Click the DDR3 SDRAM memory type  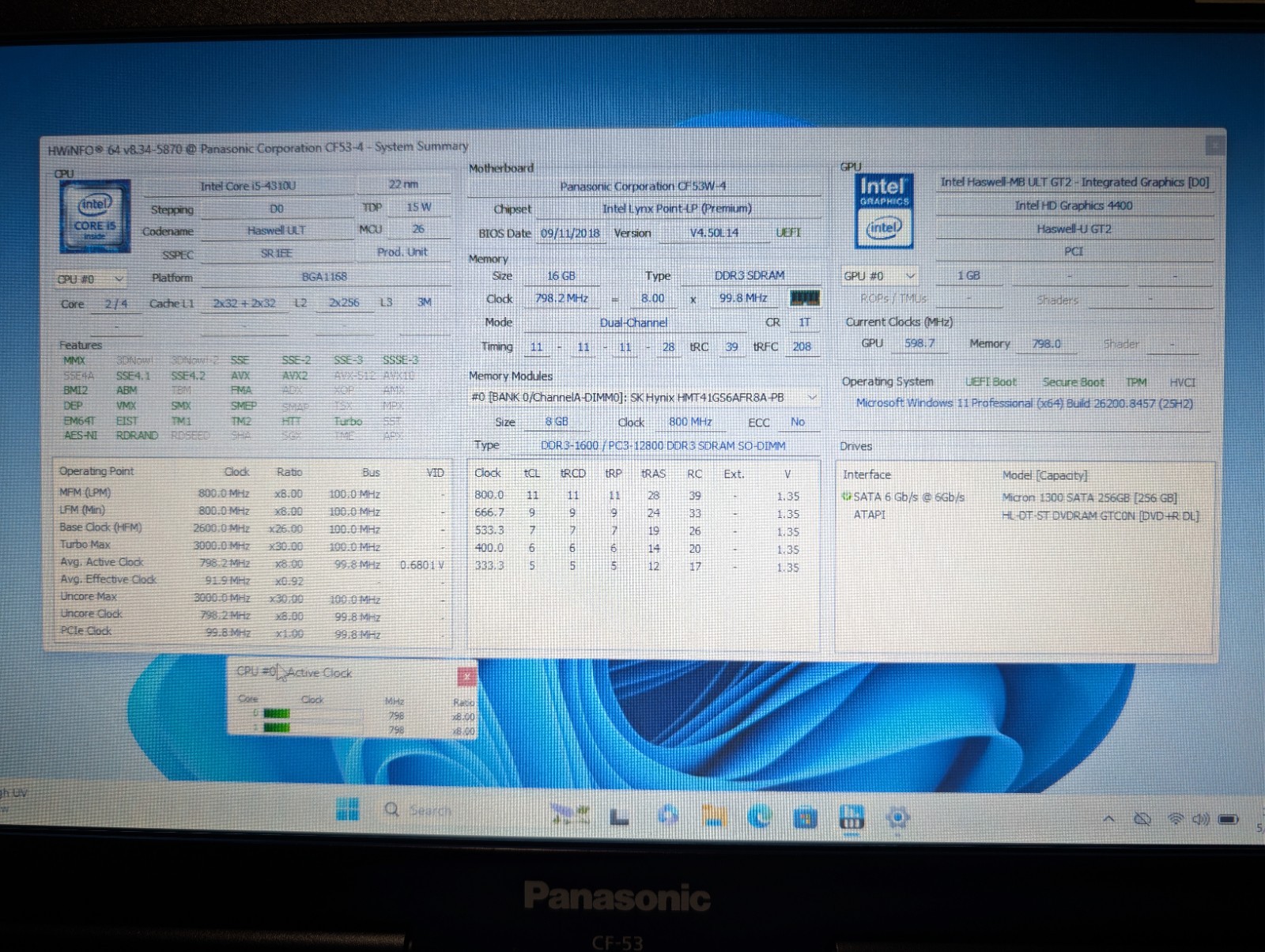point(750,275)
